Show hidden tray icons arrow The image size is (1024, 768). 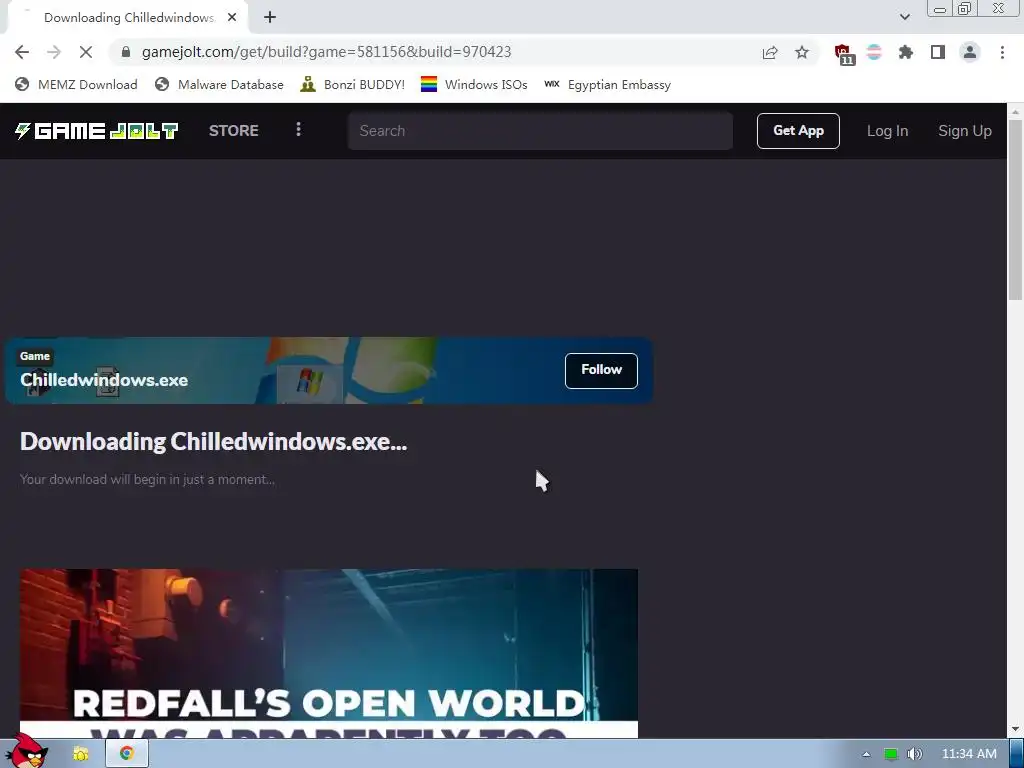pyautogui.click(x=866, y=754)
